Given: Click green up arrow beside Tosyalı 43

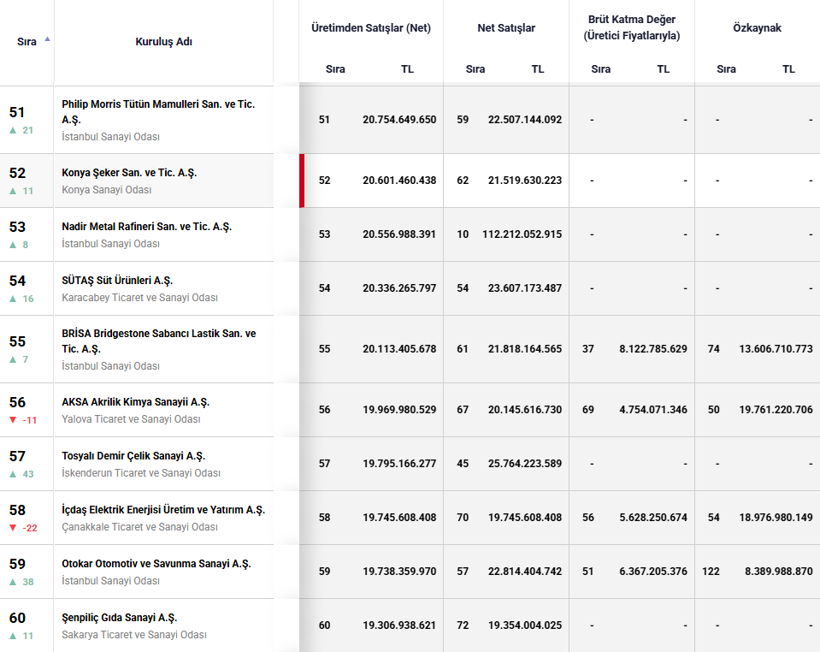Looking at the screenshot, I should [13, 474].
